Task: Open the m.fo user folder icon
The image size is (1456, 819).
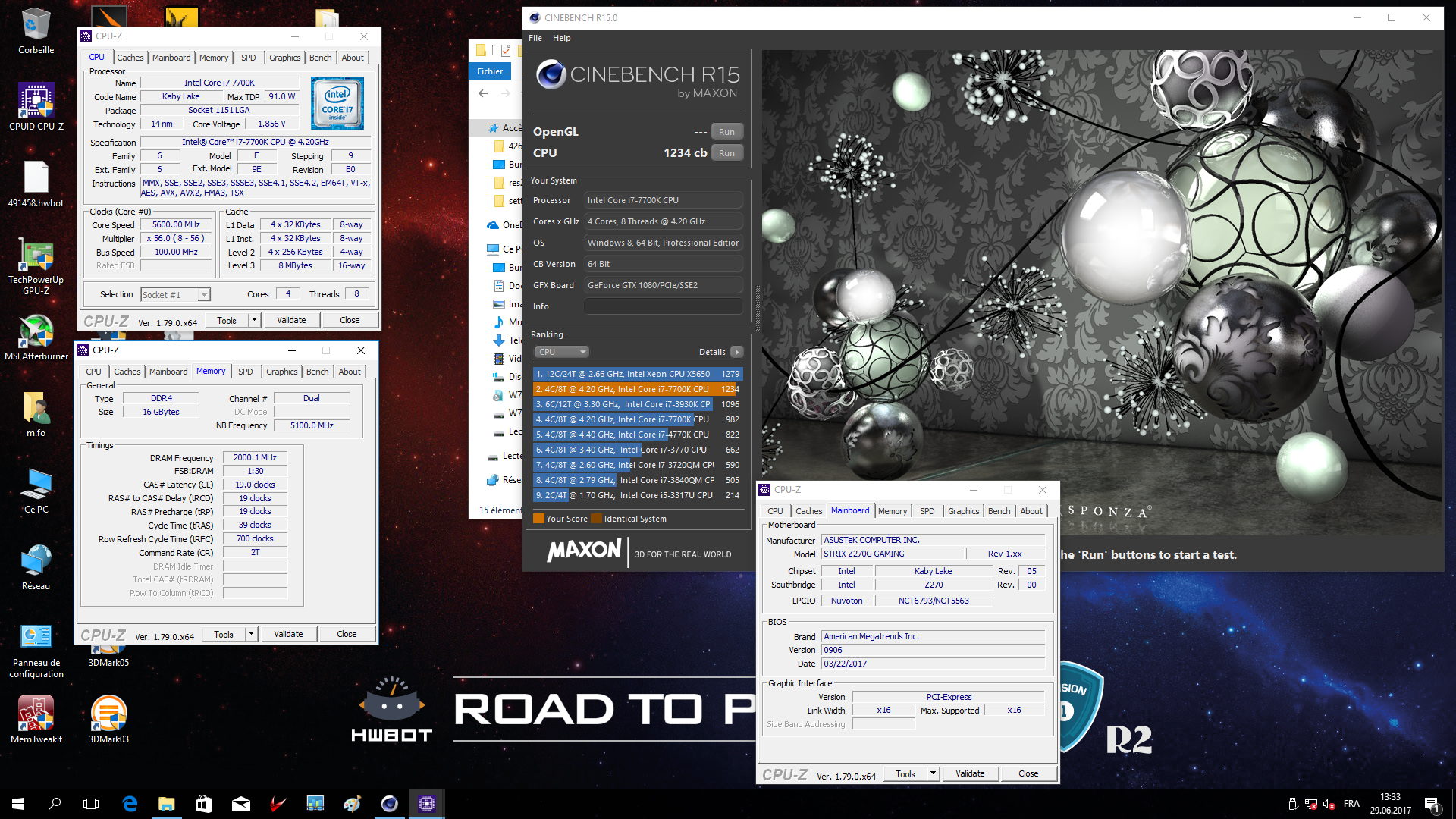Action: tap(36, 414)
